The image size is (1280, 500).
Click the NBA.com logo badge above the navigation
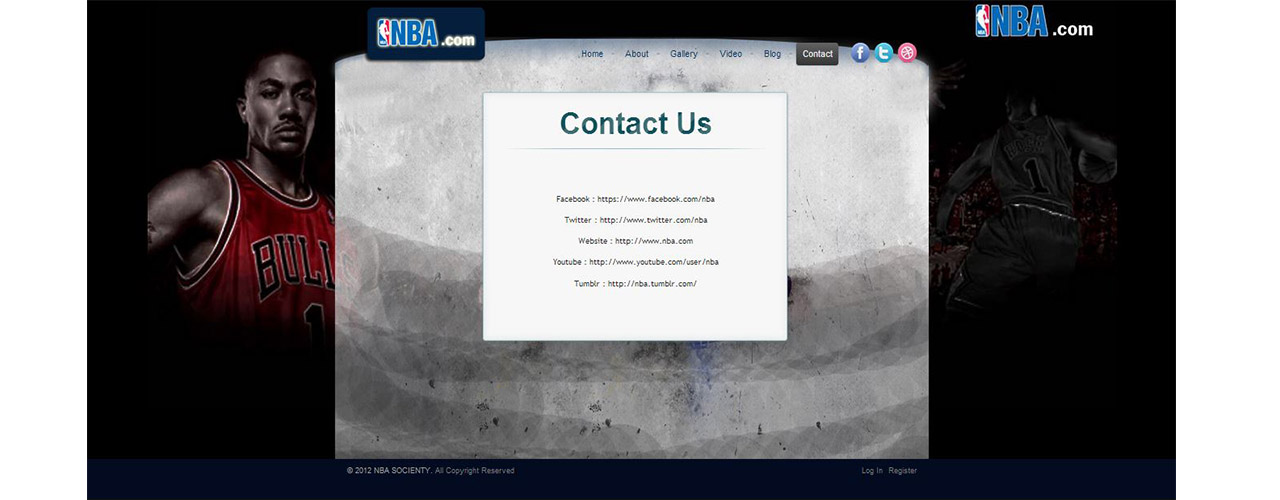tap(426, 34)
